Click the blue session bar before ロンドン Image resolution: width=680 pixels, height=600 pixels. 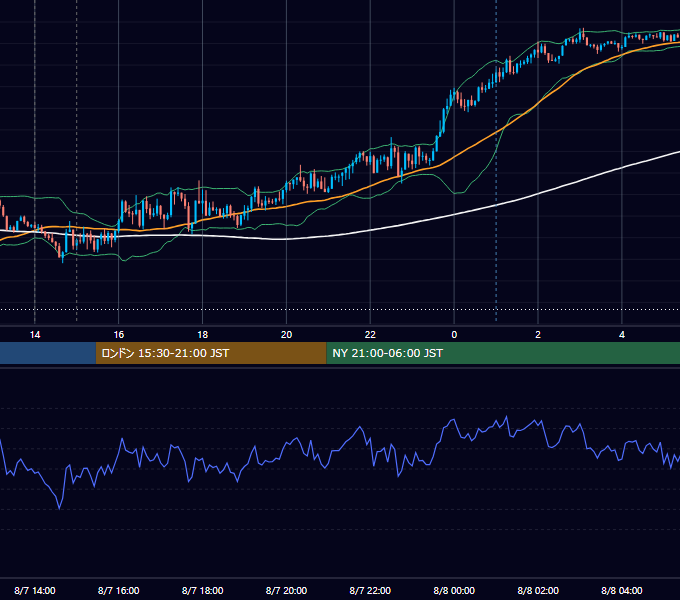(48, 353)
